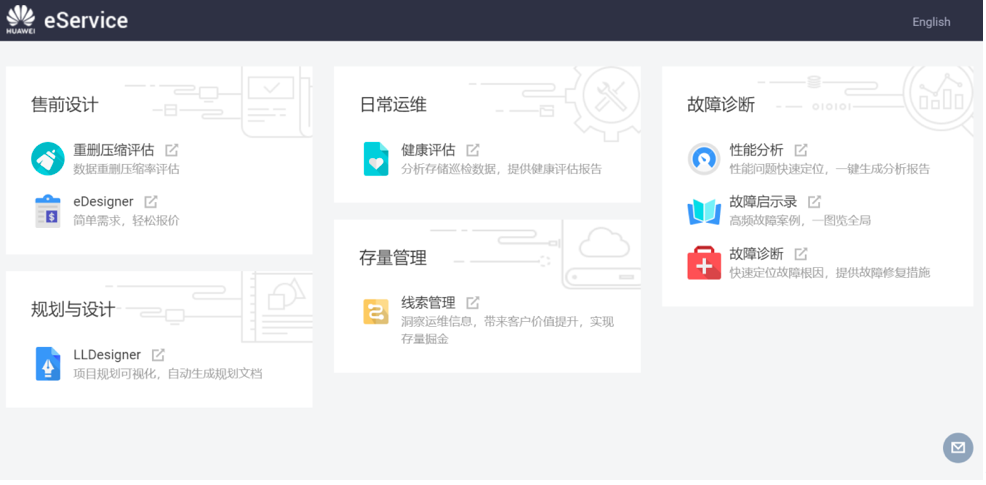This screenshot has width=986, height=485.
Task: Click external-link icon beside 线索管理
Action: tap(473, 303)
